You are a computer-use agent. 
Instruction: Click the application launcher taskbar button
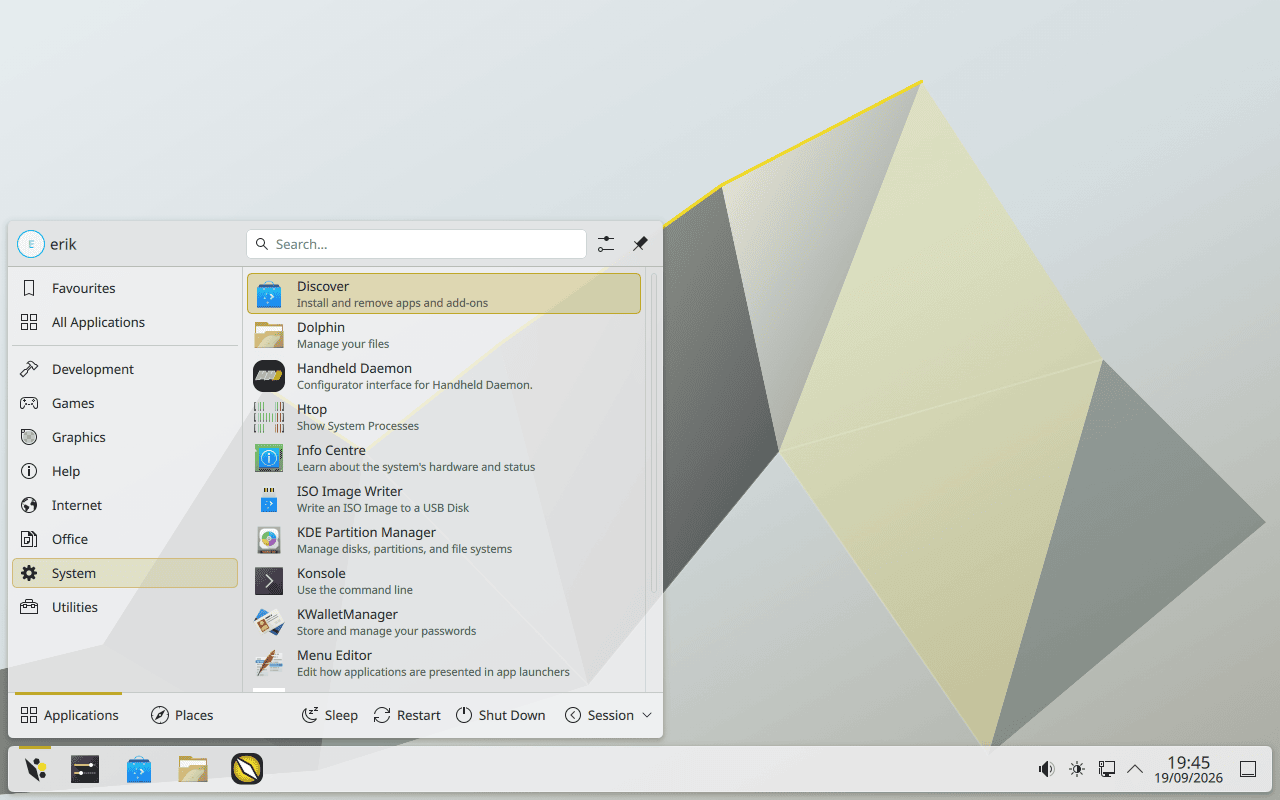click(35, 769)
